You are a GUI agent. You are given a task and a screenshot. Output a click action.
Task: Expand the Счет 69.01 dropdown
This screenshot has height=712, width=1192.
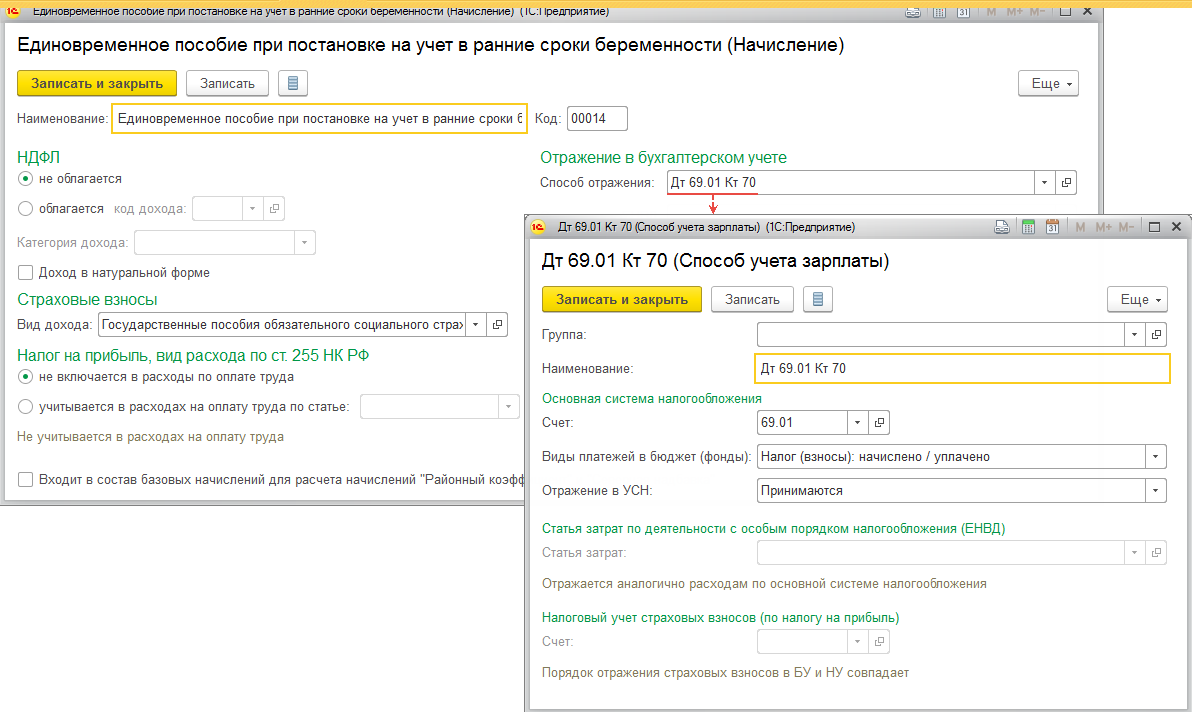point(858,422)
